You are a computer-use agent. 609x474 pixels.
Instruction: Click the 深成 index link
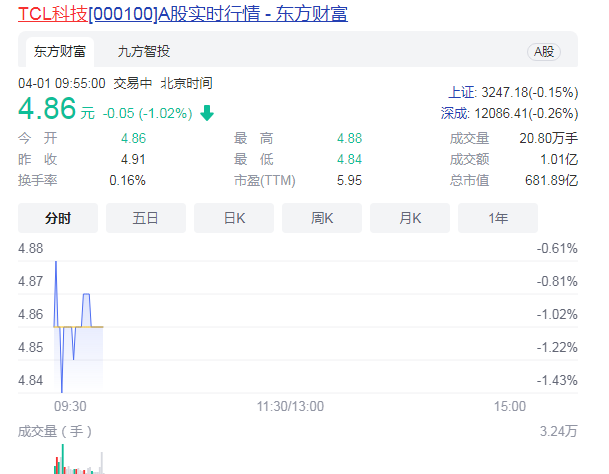coord(455,113)
